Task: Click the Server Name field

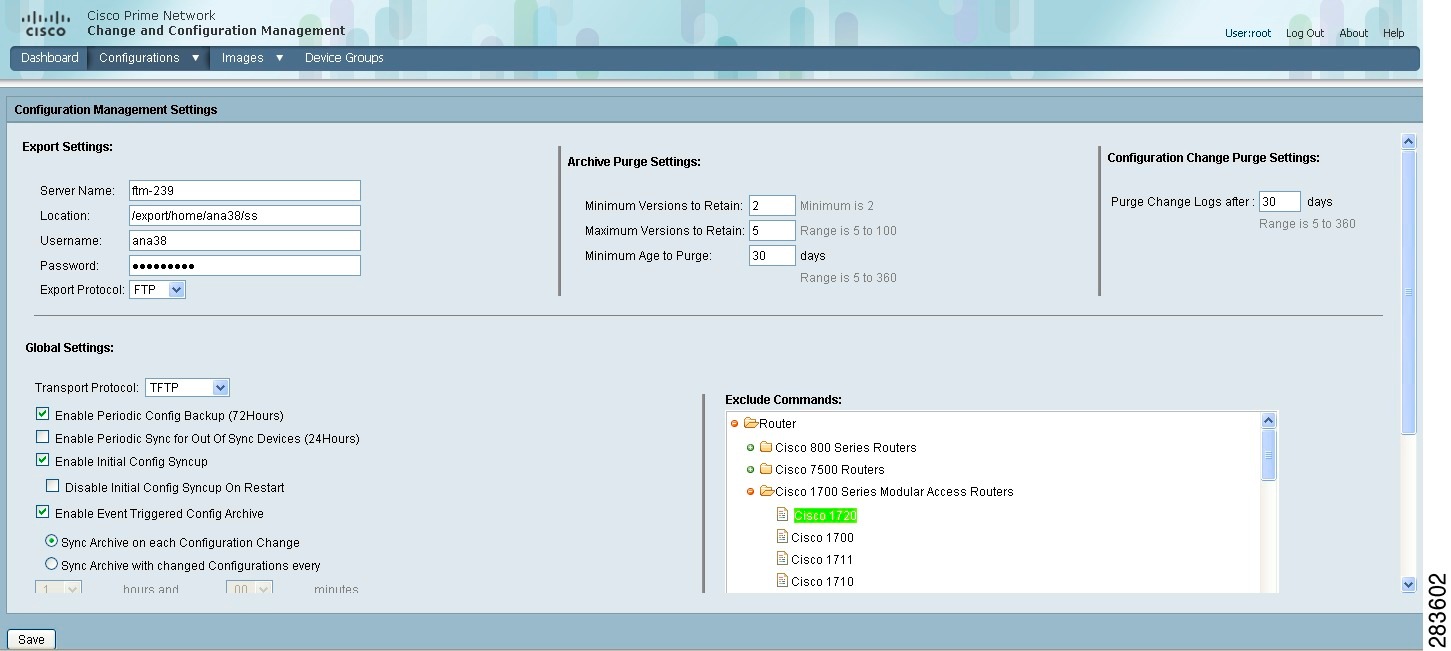Action: point(244,190)
